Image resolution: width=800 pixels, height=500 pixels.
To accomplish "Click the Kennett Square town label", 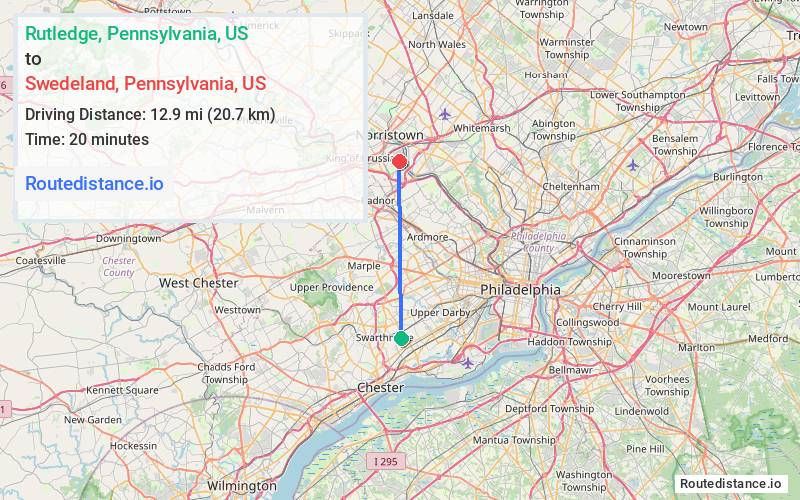I will coord(122,390).
